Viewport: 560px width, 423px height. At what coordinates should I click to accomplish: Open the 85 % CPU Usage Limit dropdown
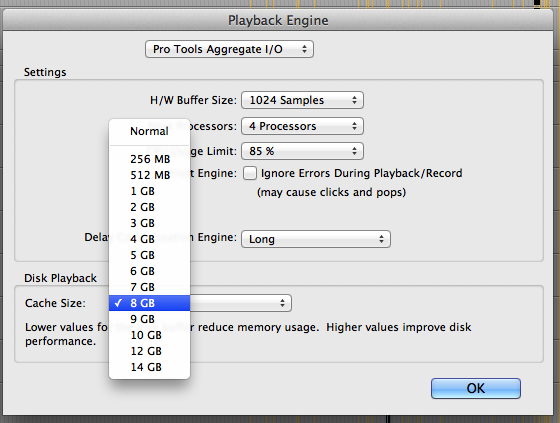pos(302,151)
